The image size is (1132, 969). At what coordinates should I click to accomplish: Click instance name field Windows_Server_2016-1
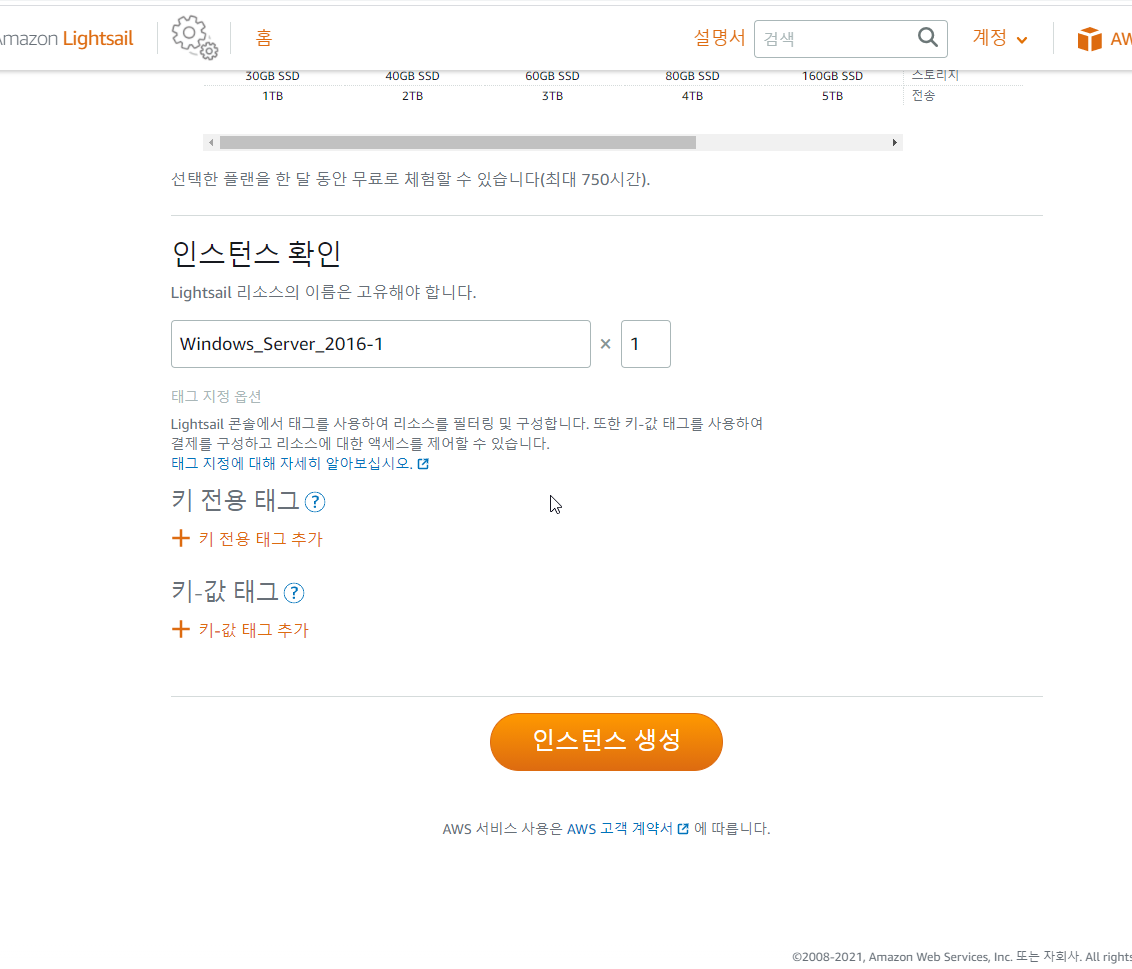click(380, 344)
